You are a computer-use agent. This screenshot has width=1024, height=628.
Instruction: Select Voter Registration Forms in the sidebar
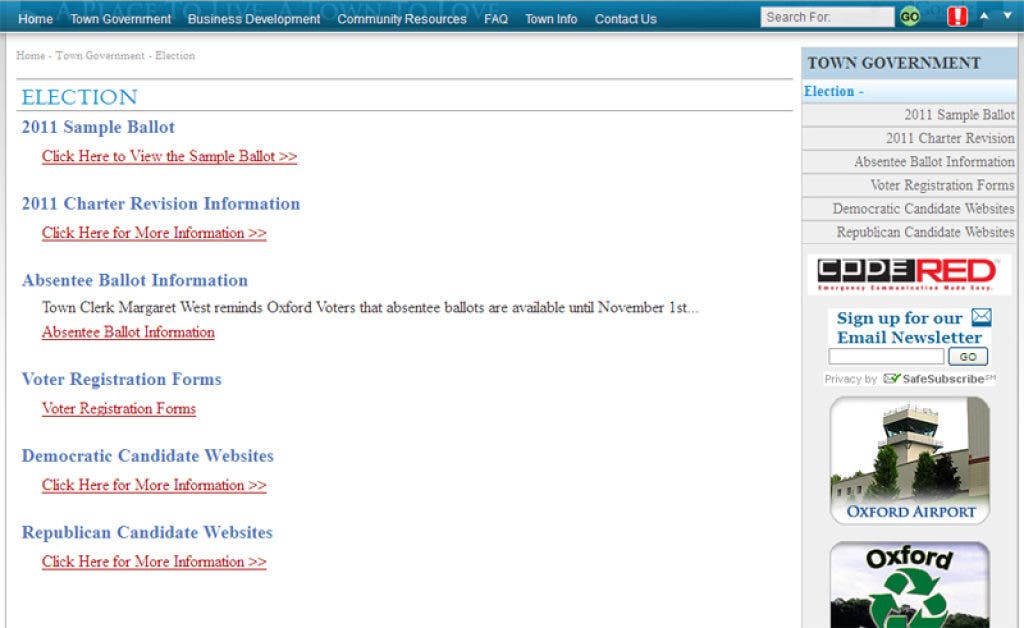click(941, 185)
